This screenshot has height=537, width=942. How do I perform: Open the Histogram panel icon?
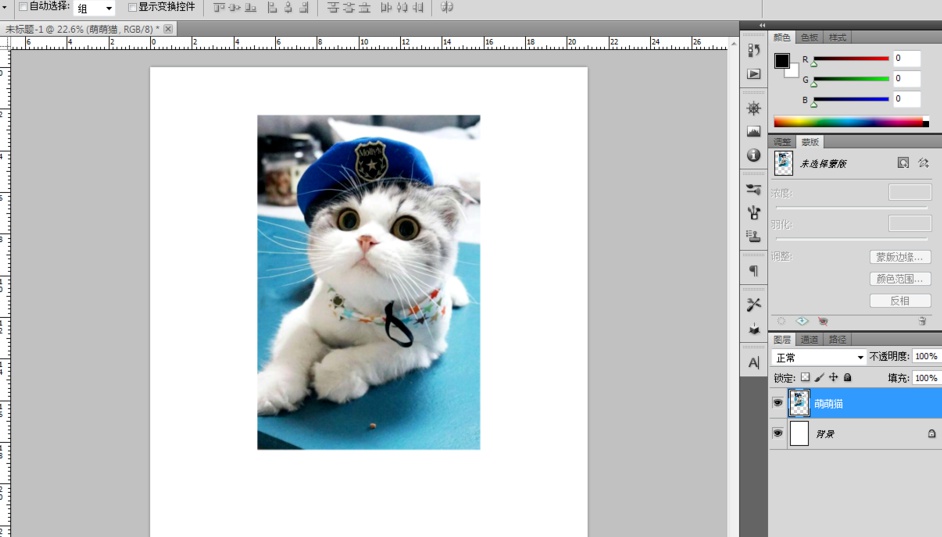click(x=753, y=132)
